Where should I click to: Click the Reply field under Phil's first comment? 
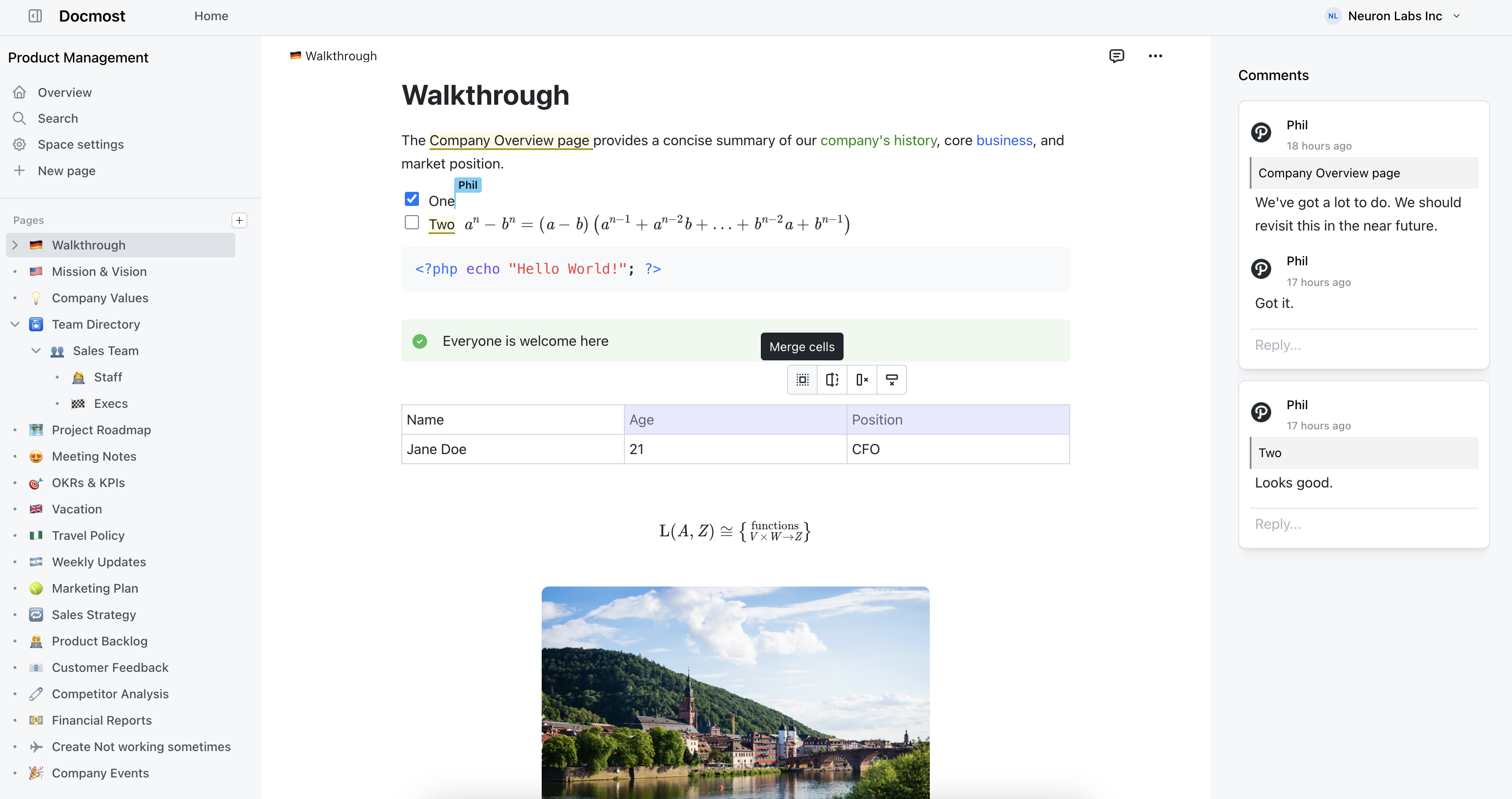(x=1277, y=344)
